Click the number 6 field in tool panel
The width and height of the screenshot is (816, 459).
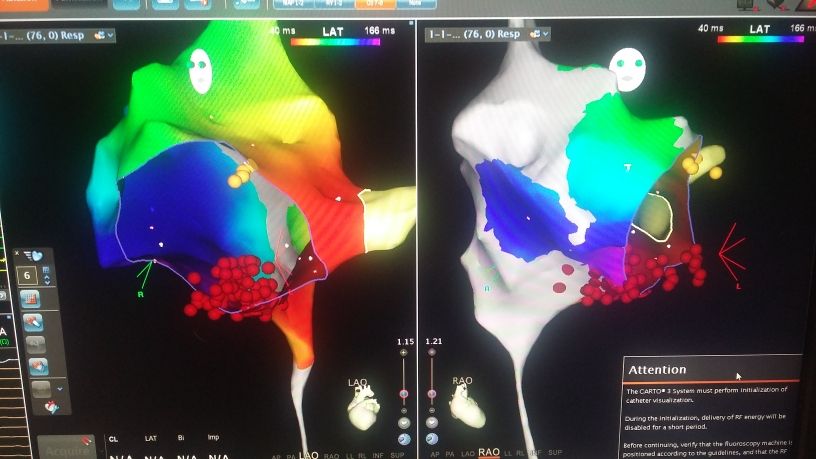(27, 276)
